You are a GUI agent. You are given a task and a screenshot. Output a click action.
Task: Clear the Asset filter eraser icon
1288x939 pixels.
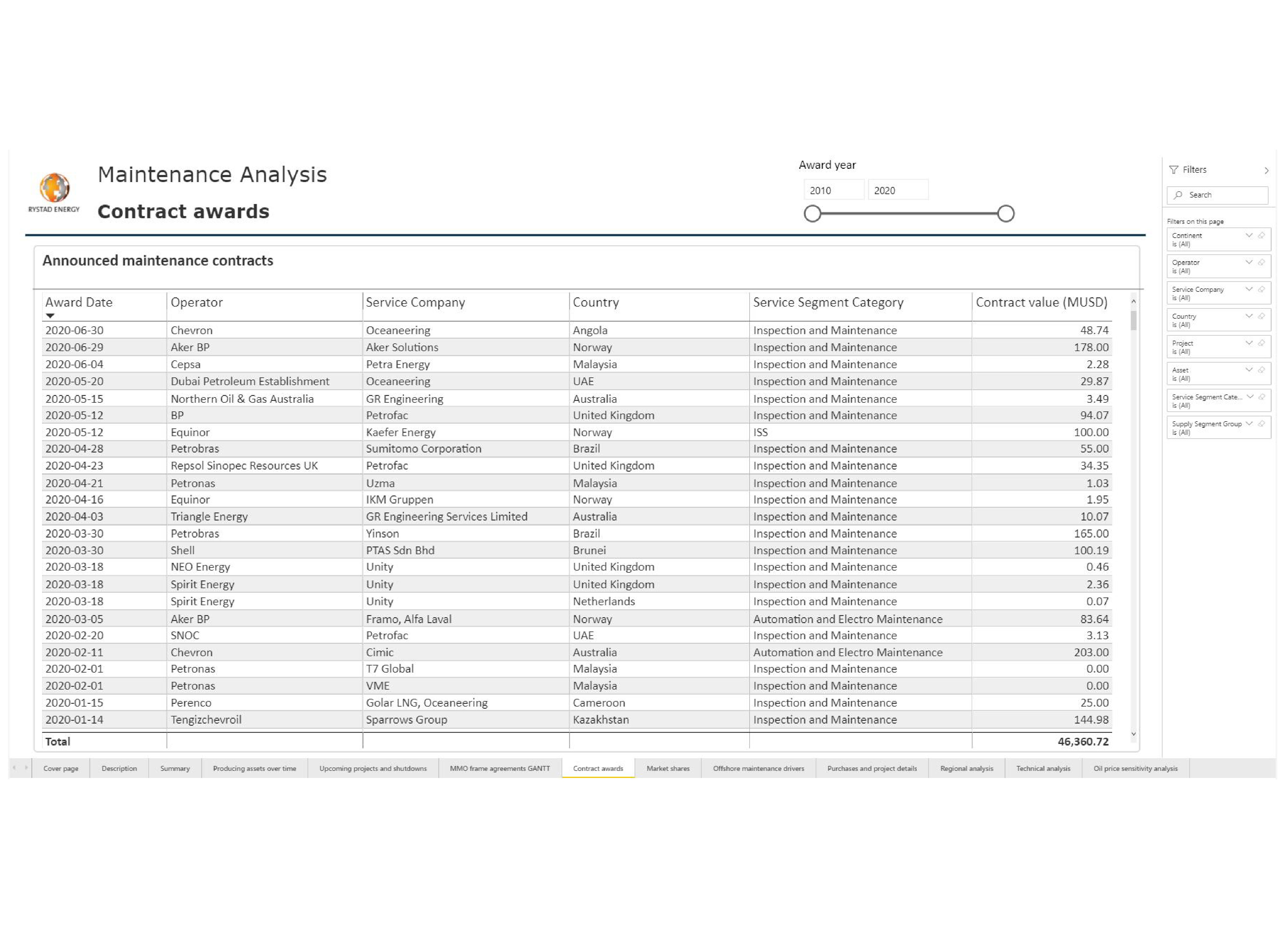1261,369
